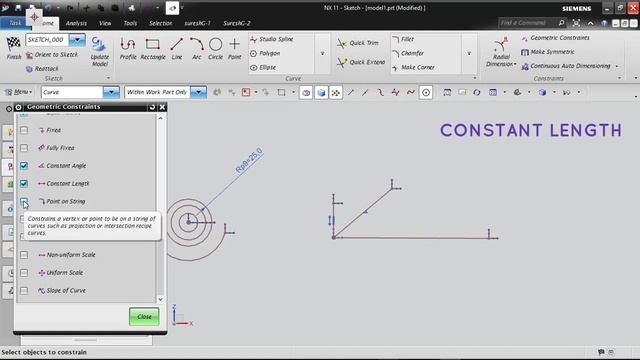The height and width of the screenshot is (360, 640).
Task: Expand the curve gallery more arrow
Action: tap(322, 53)
